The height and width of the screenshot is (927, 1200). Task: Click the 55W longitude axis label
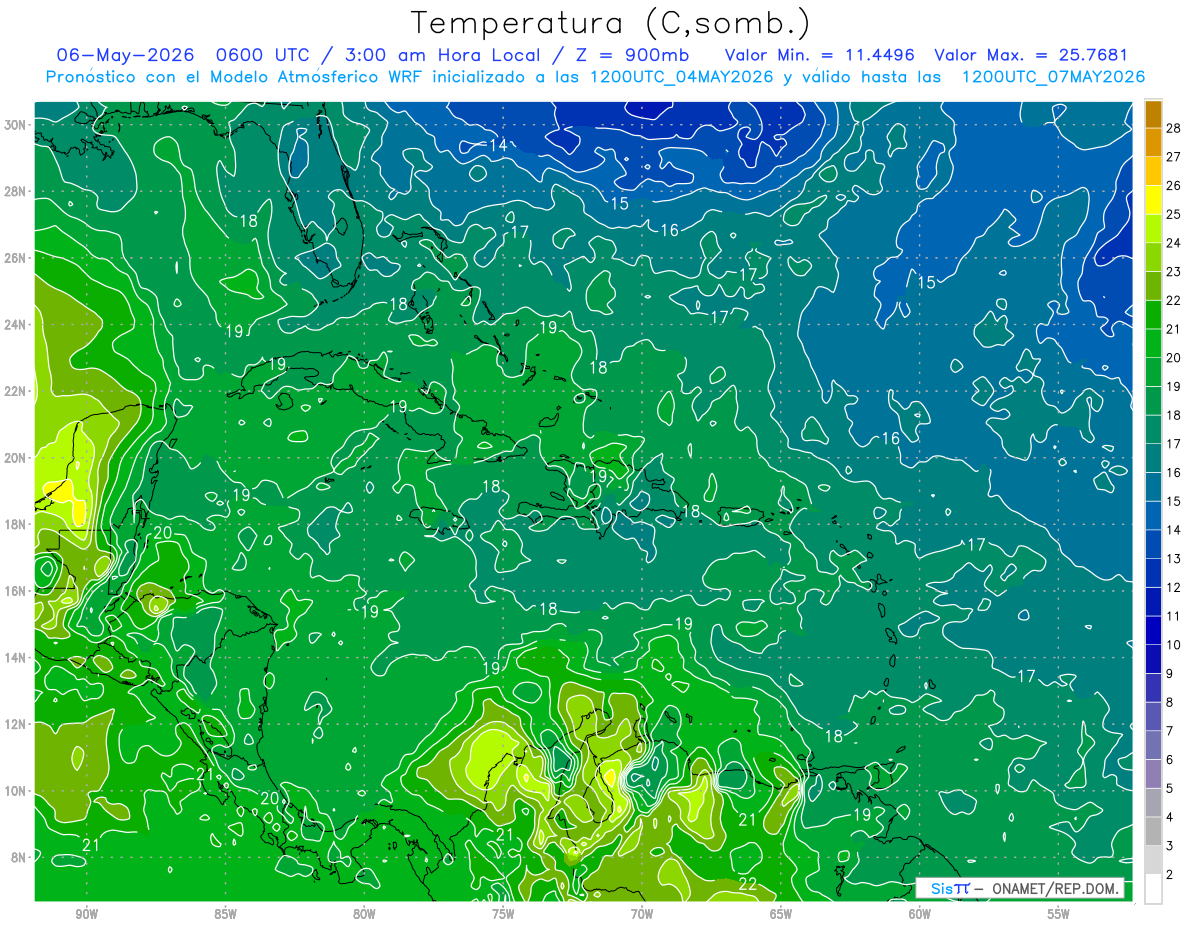click(1059, 914)
